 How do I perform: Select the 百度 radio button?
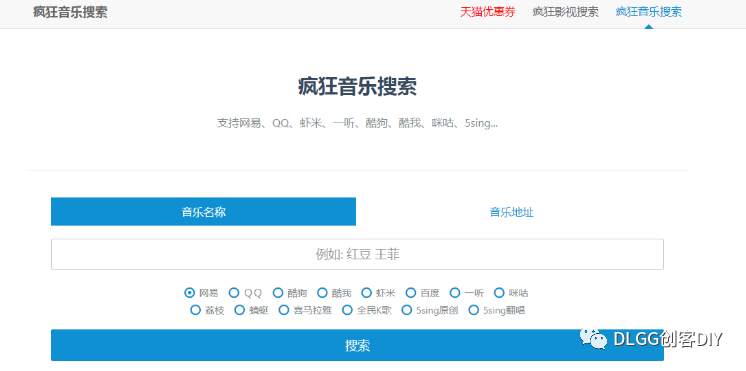pyautogui.click(x=411, y=293)
